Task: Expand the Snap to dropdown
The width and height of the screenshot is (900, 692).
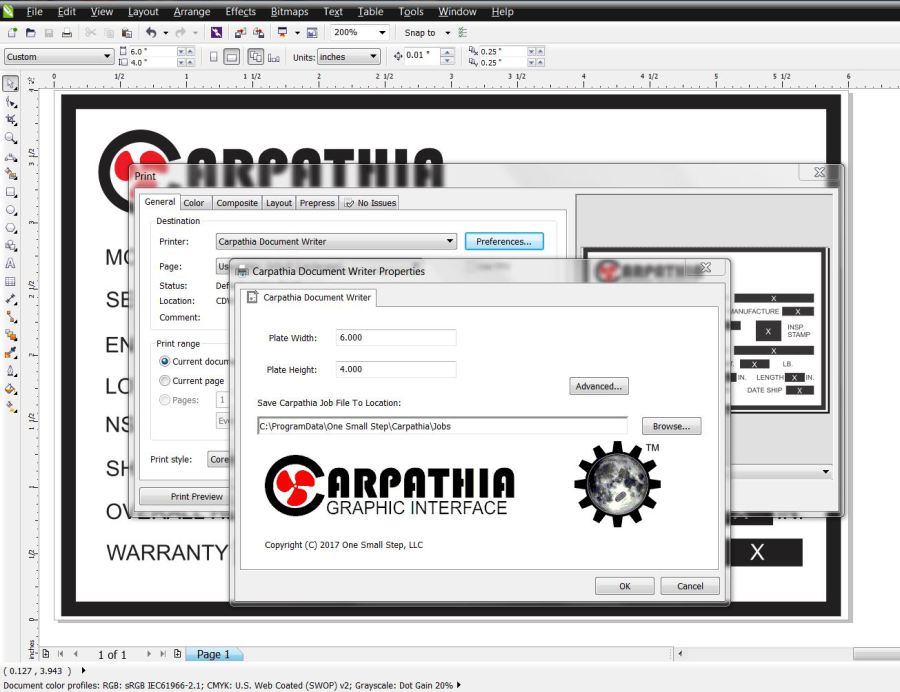Action: point(448,33)
